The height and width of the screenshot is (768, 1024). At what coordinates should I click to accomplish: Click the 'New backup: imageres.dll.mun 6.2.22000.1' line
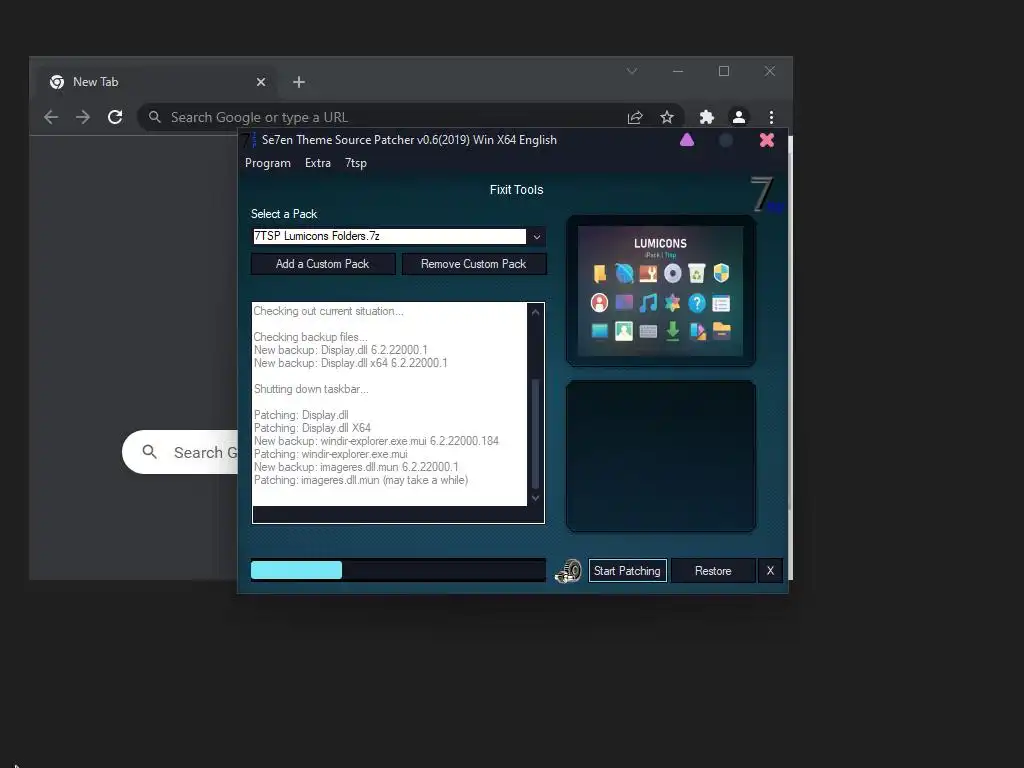coord(356,467)
